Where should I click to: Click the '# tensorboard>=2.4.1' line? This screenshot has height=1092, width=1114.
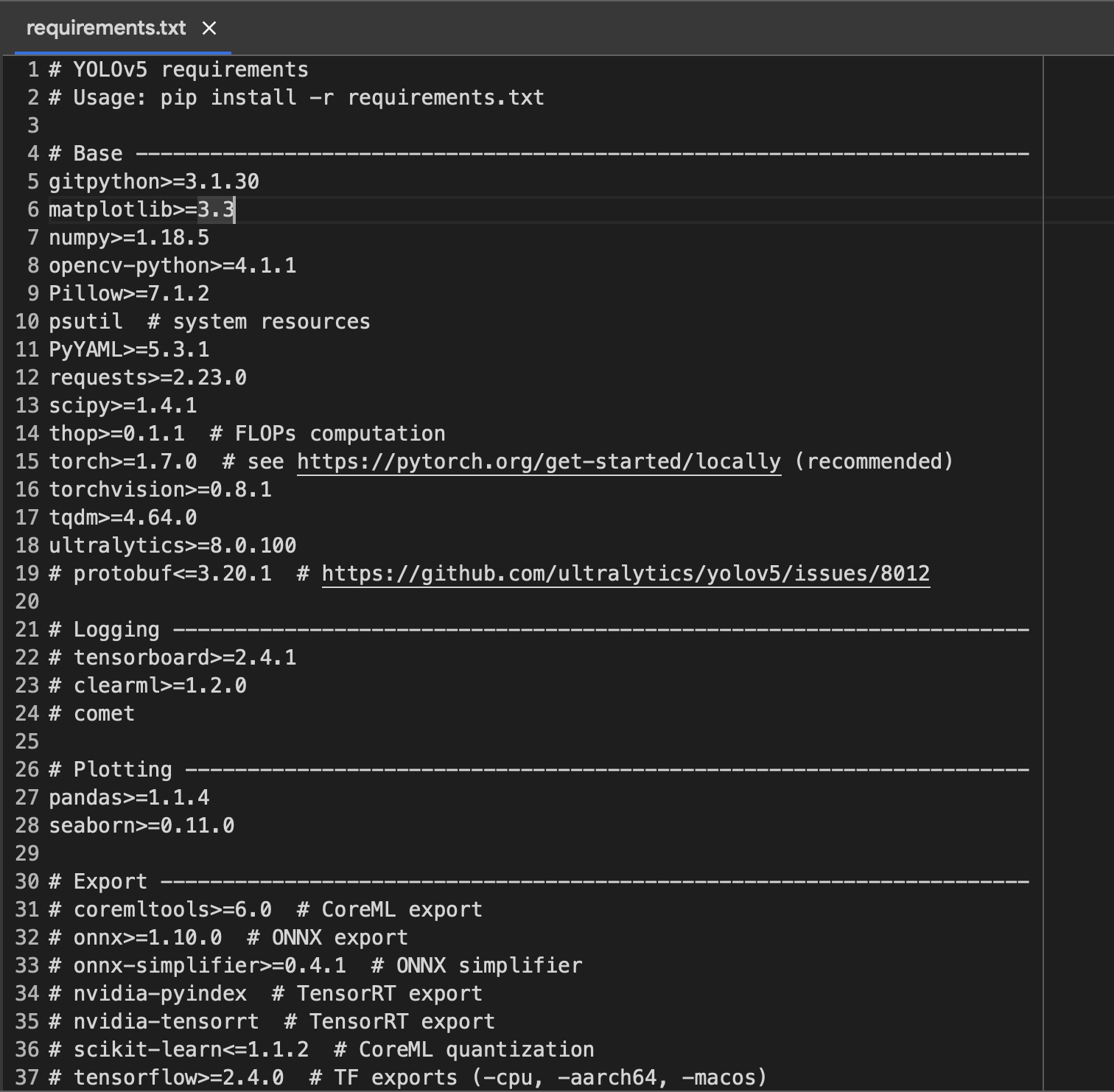click(172, 657)
